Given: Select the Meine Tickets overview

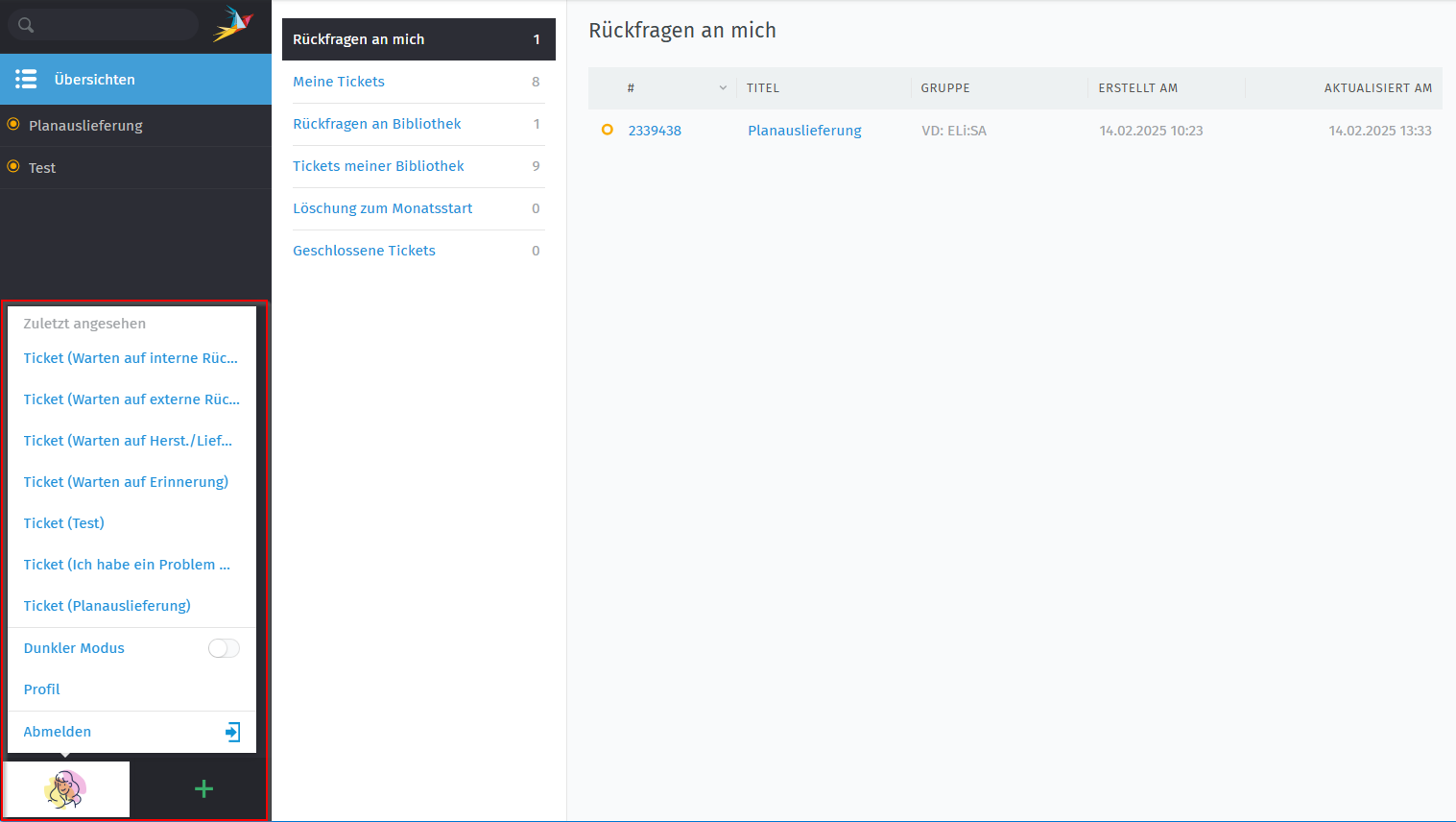Looking at the screenshot, I should click(339, 82).
